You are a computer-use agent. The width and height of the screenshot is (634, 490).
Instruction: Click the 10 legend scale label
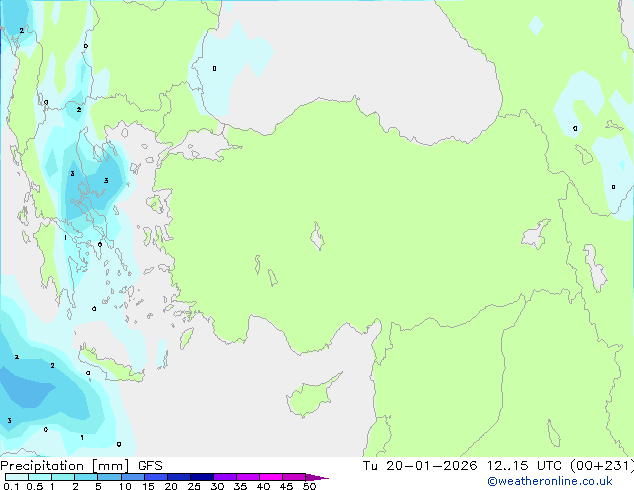[125, 486]
